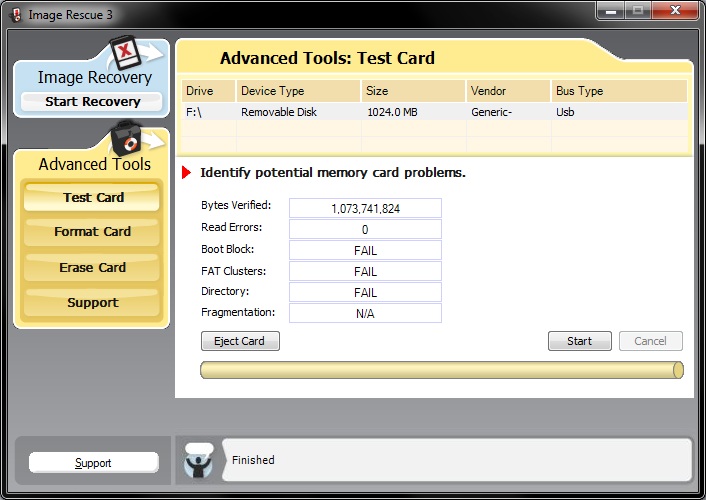Click the Start button to test card

click(x=579, y=341)
